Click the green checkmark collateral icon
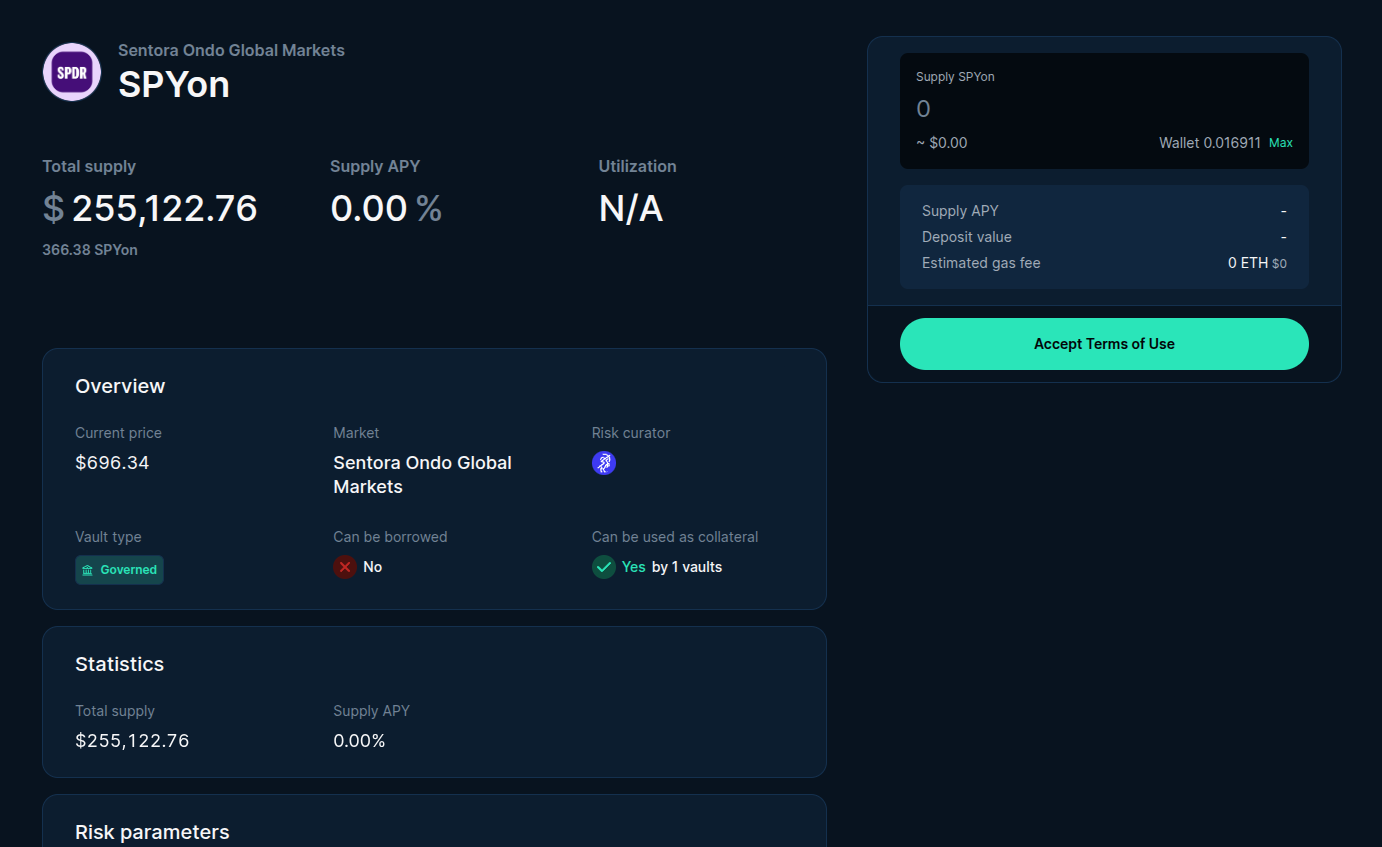The image size is (1382, 847). pos(604,567)
